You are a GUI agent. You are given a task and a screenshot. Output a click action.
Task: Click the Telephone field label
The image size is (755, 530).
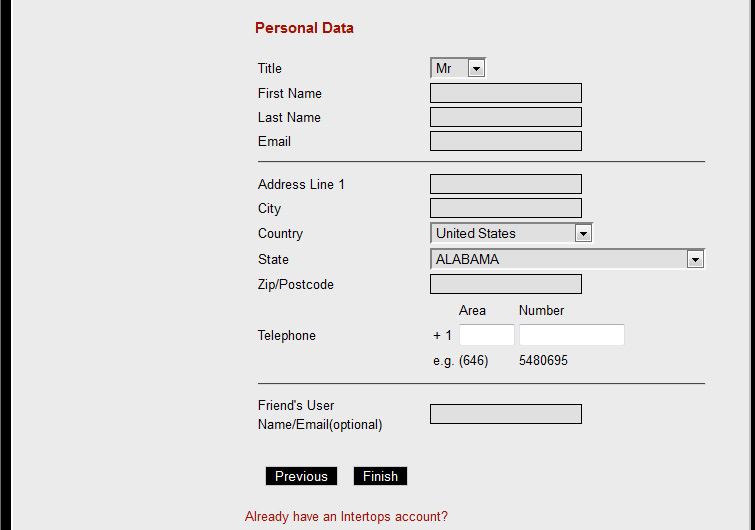pyautogui.click(x=286, y=335)
